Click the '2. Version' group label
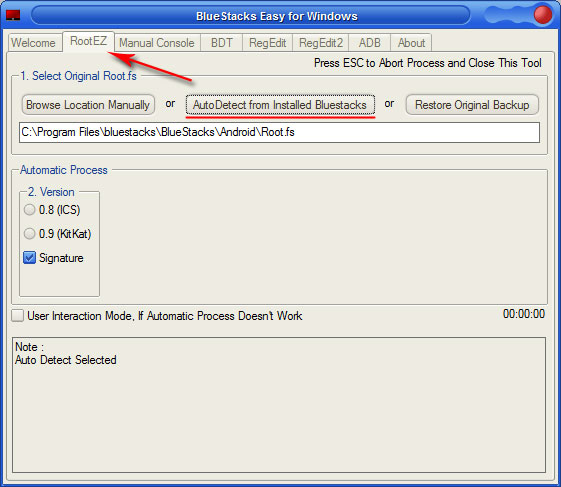The width and height of the screenshot is (561, 487). pyautogui.click(x=51, y=192)
